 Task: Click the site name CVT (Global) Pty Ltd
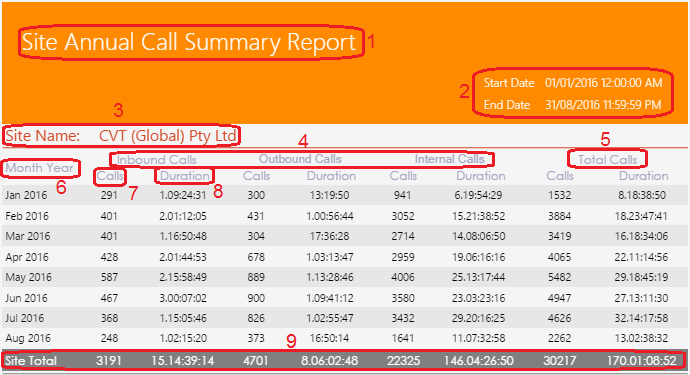[168, 136]
